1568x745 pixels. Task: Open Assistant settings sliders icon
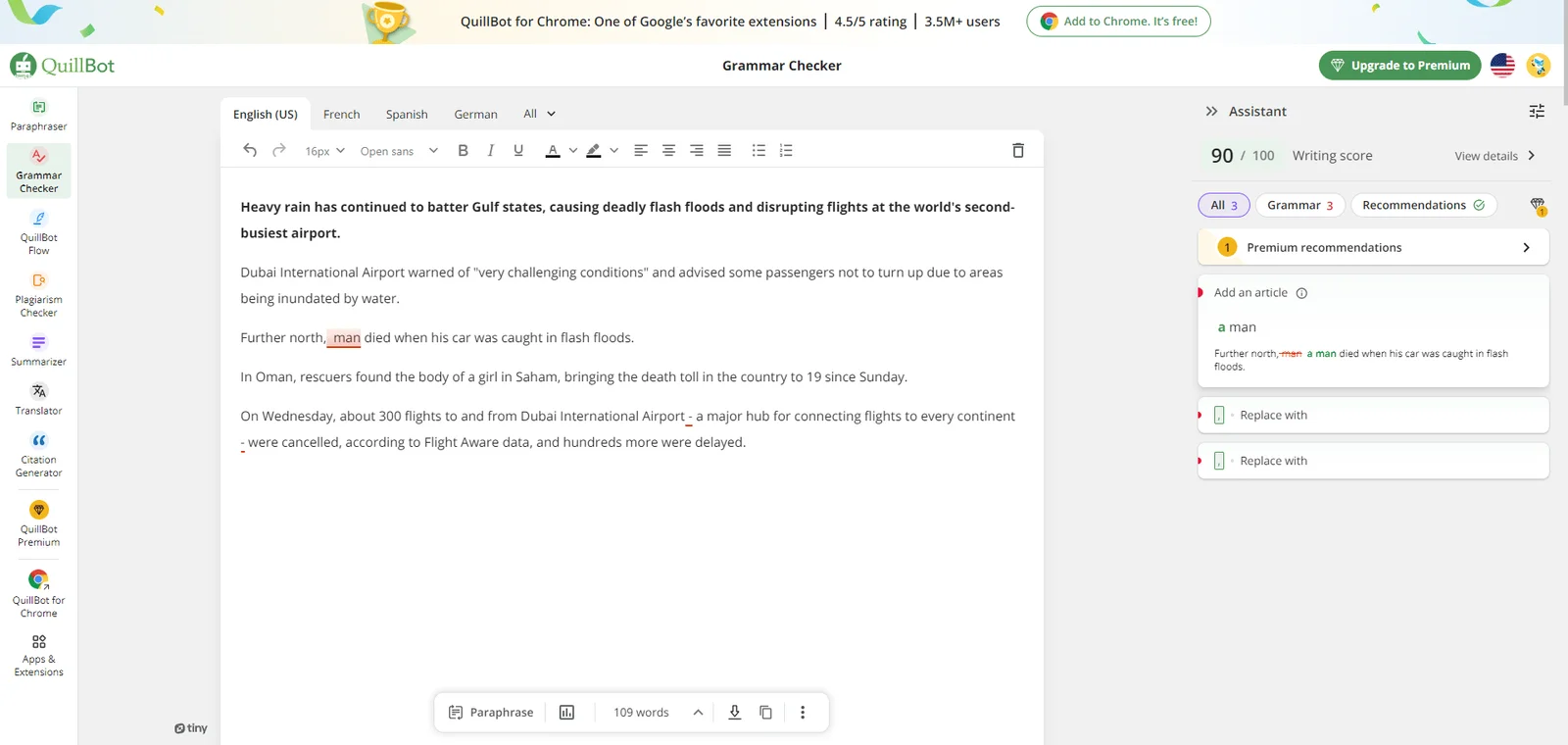click(x=1537, y=112)
